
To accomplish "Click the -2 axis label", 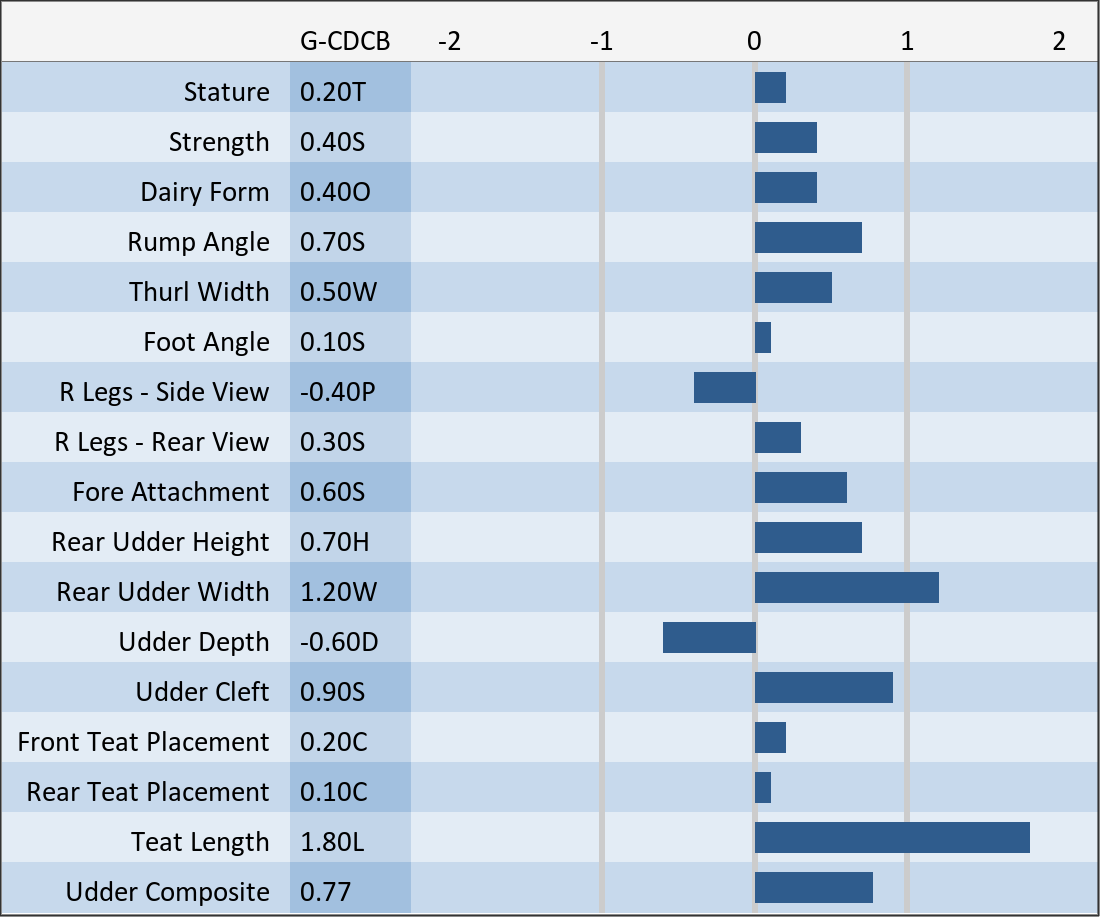I will 450,41.
